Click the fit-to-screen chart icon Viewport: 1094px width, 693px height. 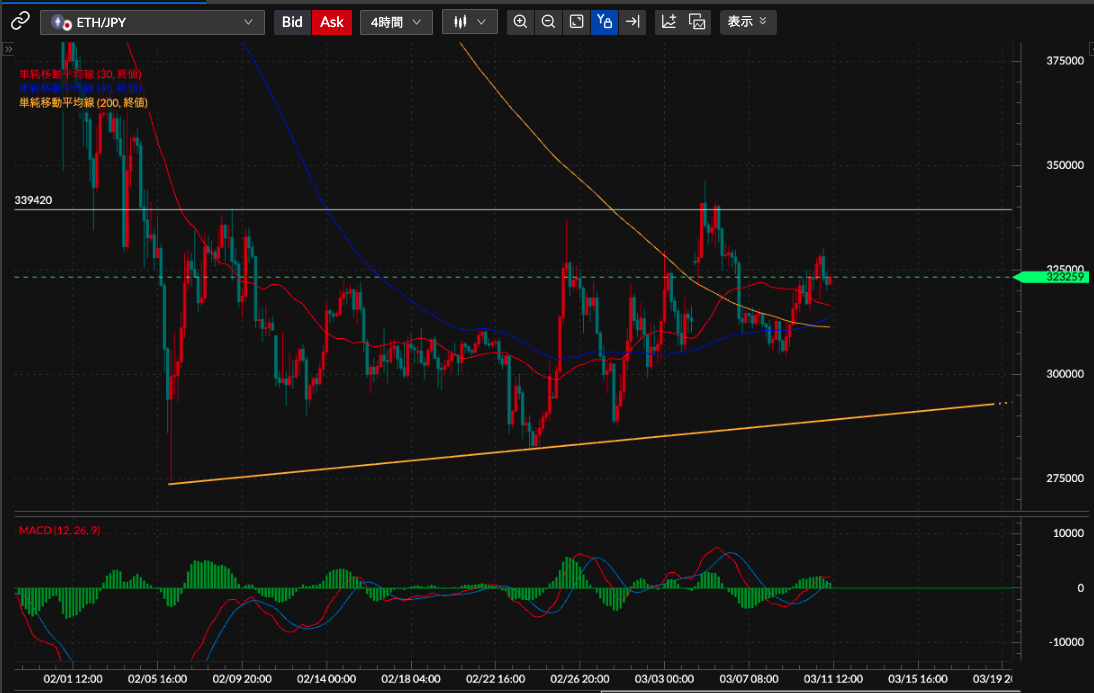click(x=576, y=22)
